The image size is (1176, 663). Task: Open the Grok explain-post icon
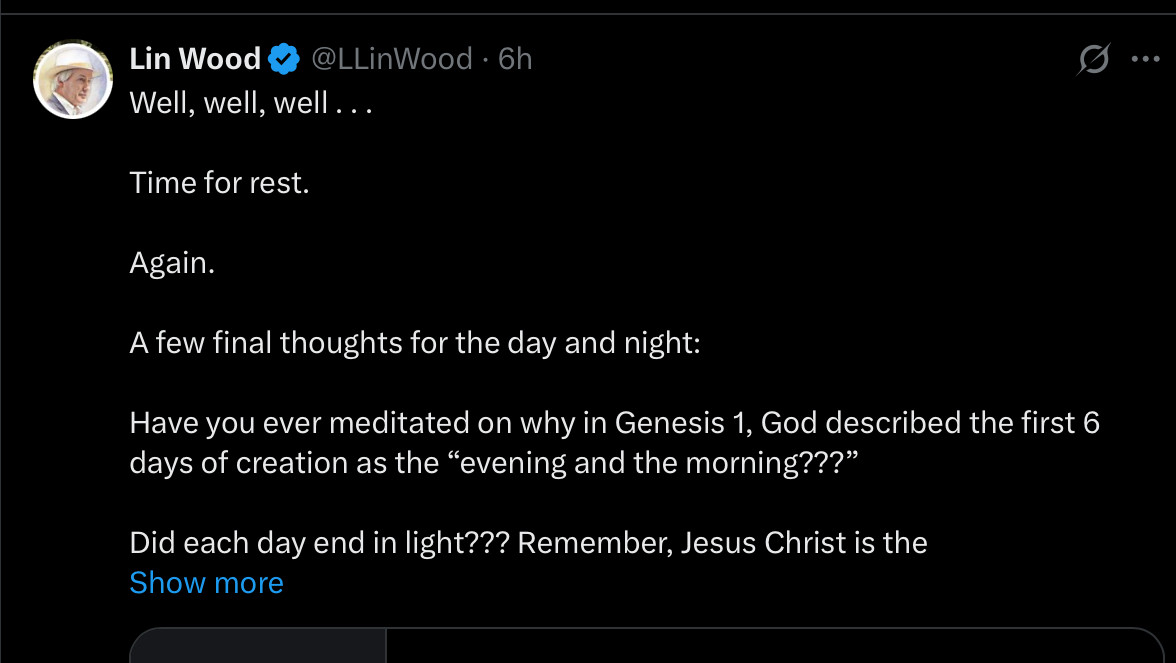click(1093, 61)
